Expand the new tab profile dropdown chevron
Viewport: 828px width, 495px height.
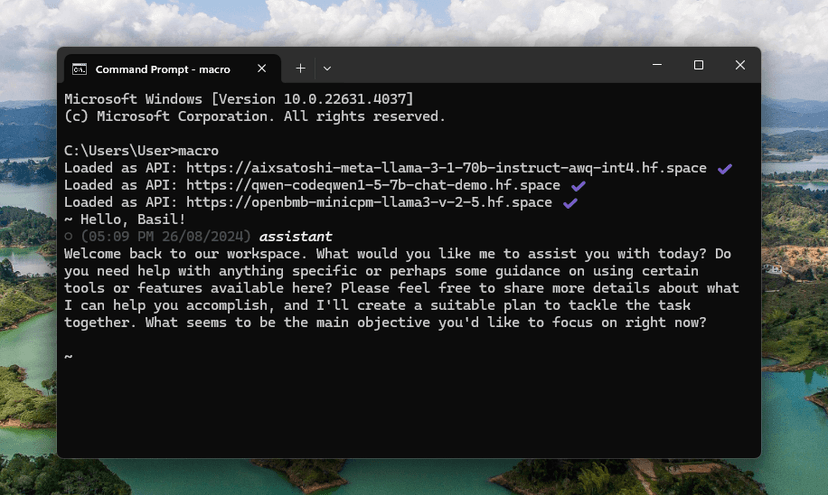click(327, 68)
